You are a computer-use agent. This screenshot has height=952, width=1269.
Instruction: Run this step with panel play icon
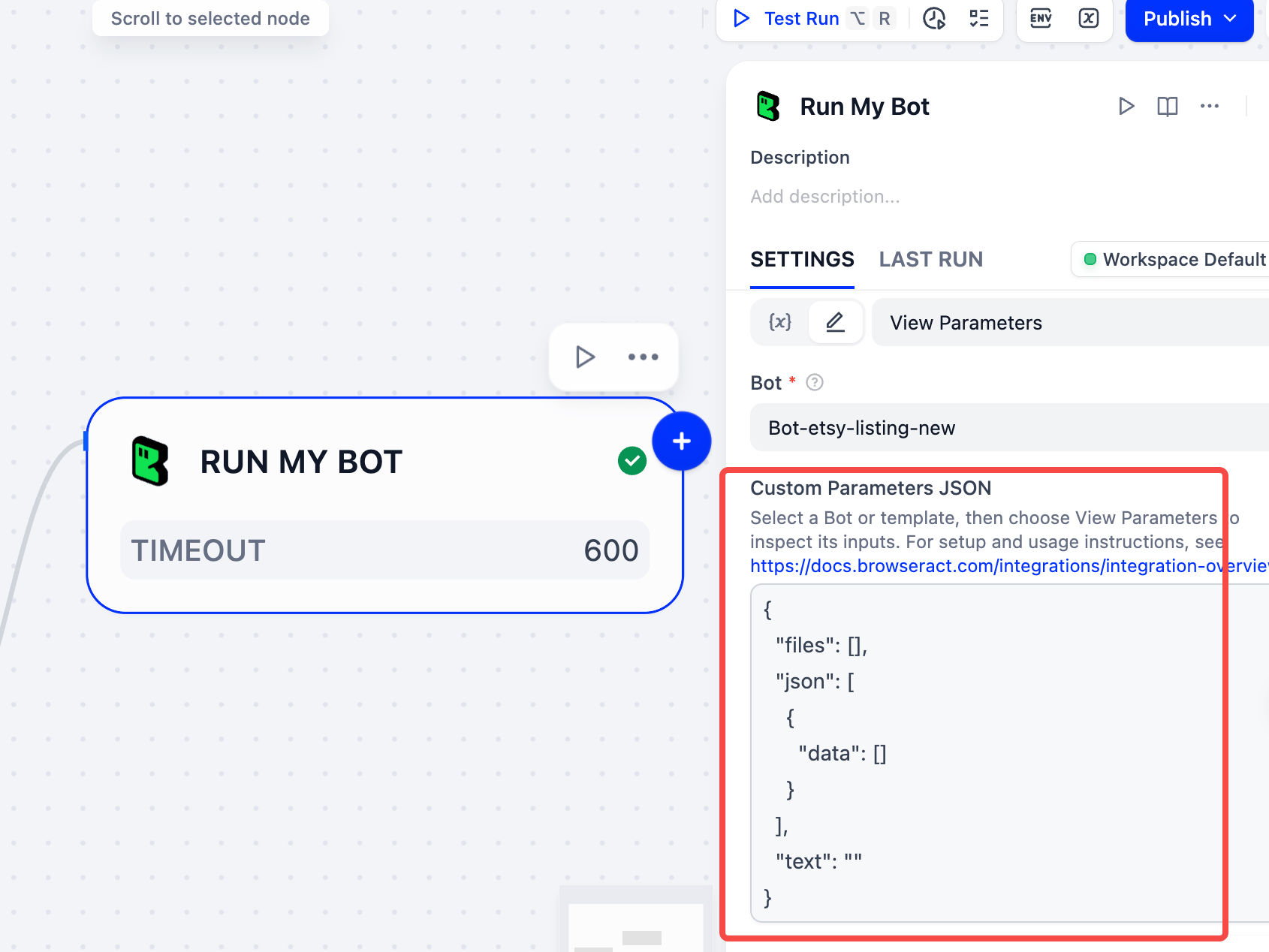[x=1126, y=107]
